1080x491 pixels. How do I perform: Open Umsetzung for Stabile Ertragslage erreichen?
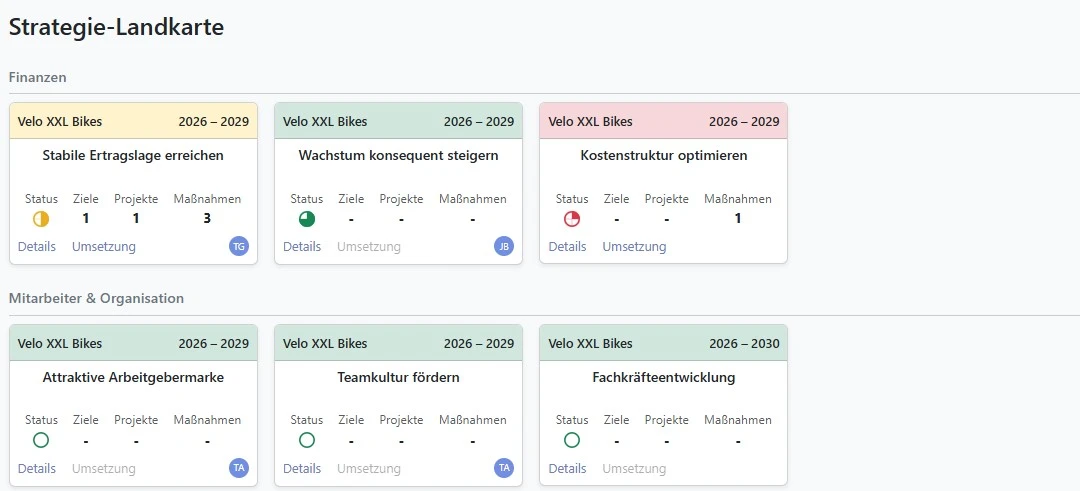pyautogui.click(x=104, y=247)
